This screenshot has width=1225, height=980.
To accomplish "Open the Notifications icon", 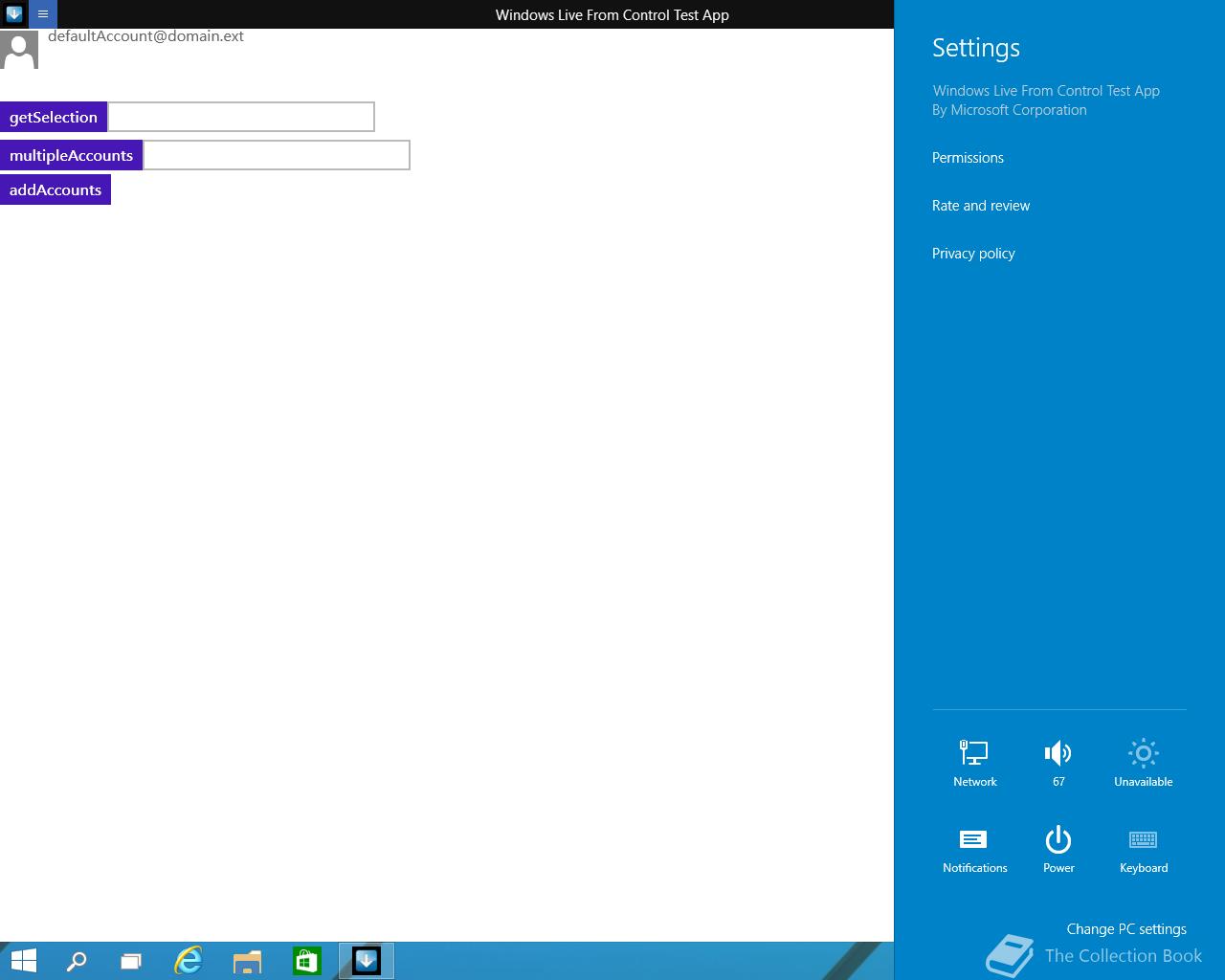I will coord(975,849).
